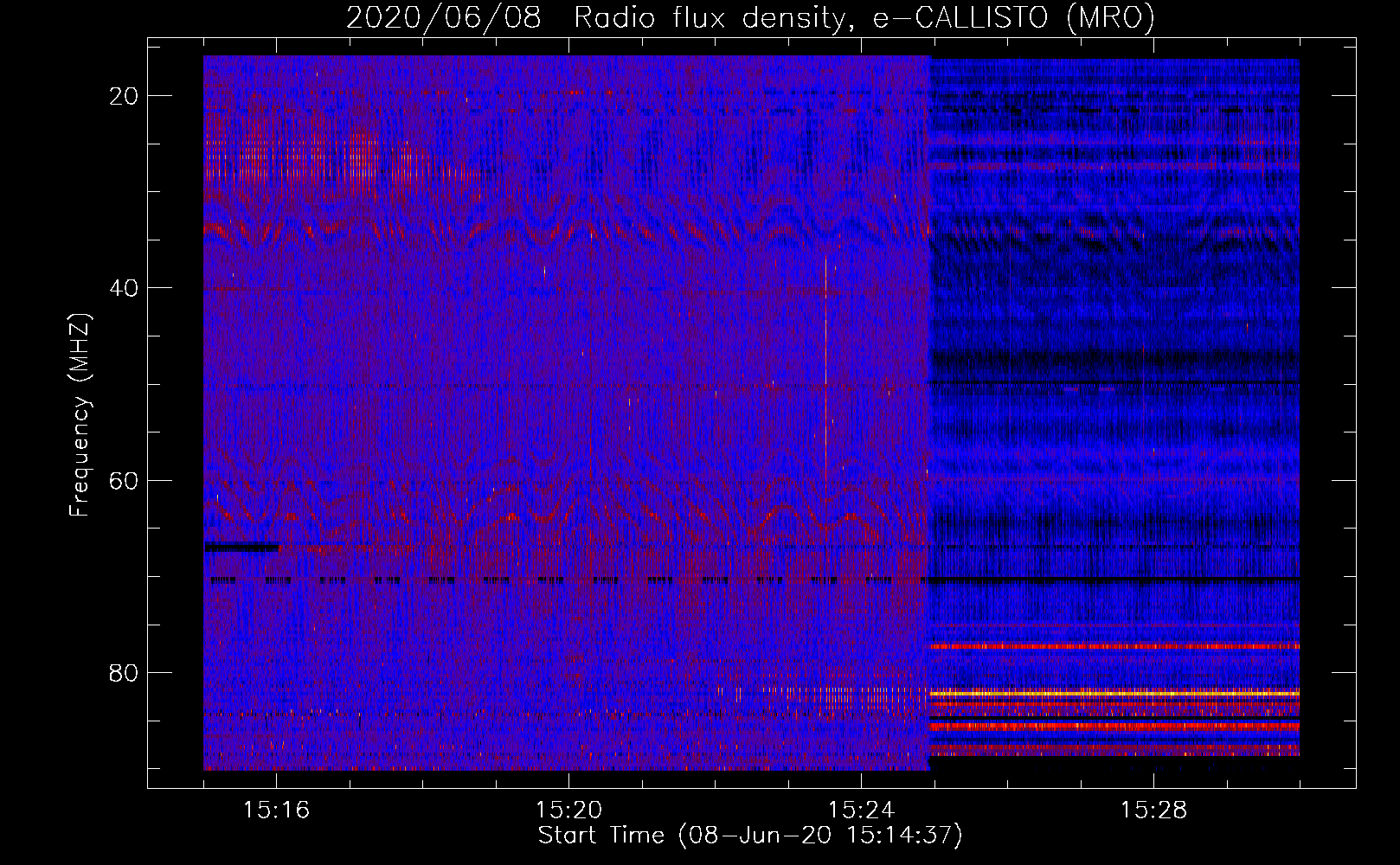Click the '80' frequency tick label
Viewport: 1400px width, 865px height.
[x=125, y=673]
